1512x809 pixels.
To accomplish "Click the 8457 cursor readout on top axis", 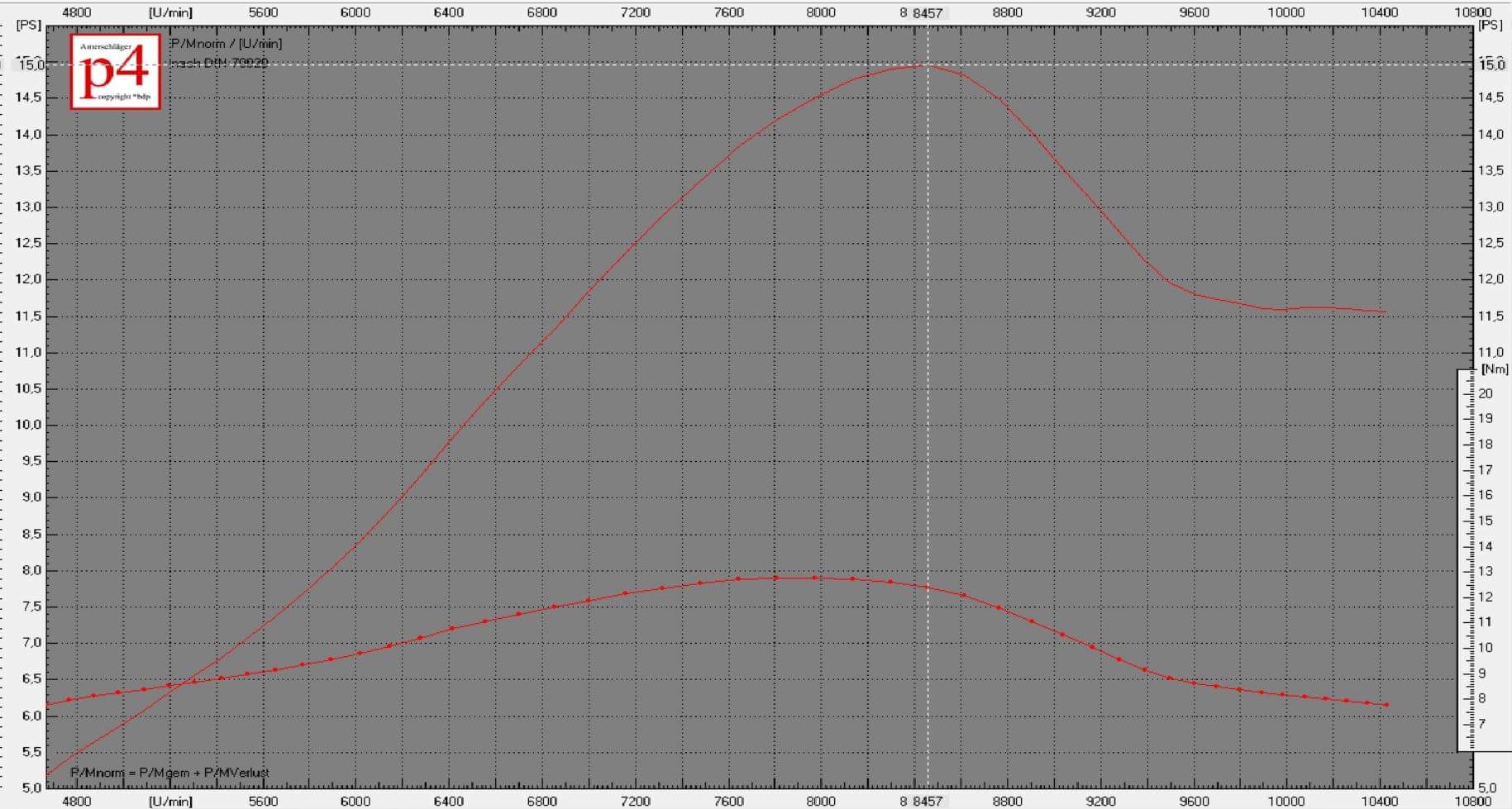I will coord(927,13).
